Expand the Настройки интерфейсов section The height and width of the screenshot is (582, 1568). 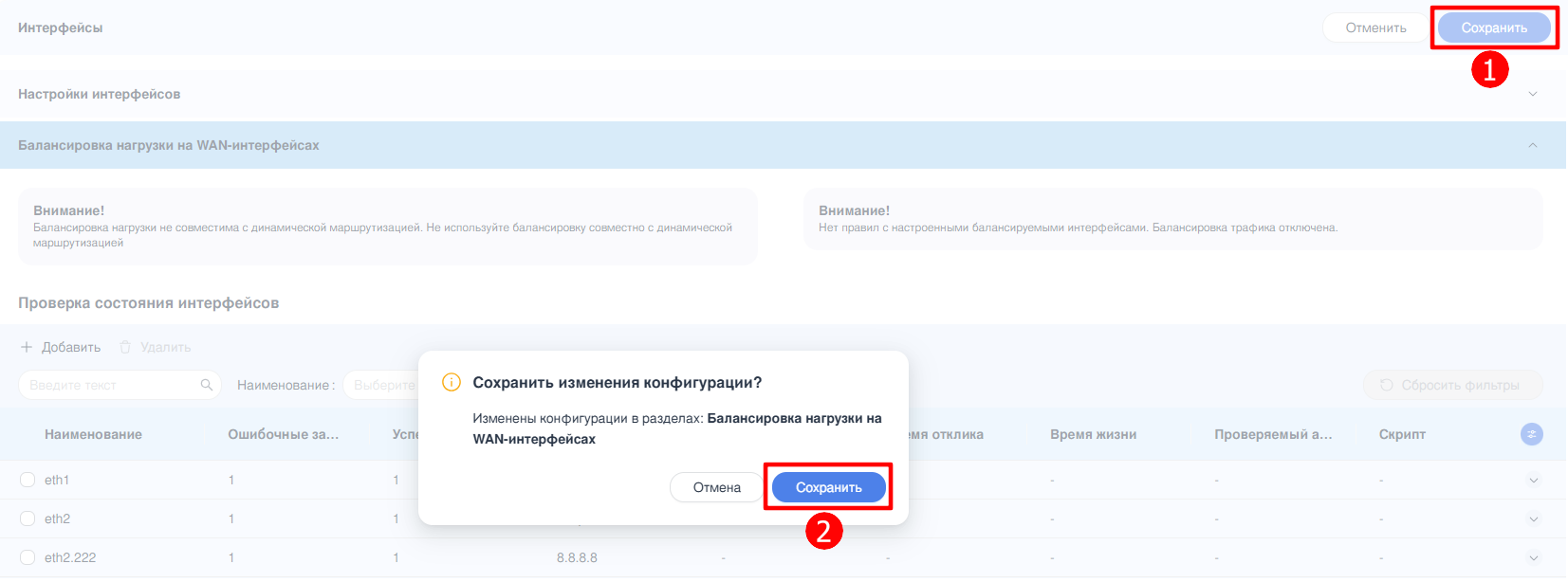1532,94
